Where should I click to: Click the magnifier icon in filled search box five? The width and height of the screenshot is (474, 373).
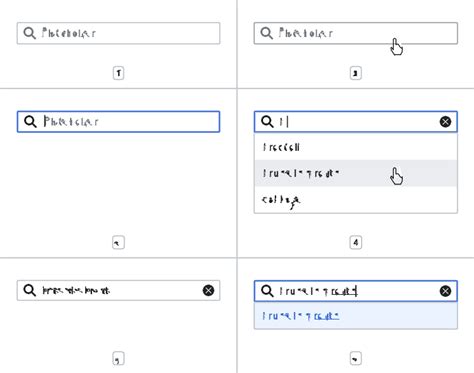29,290
